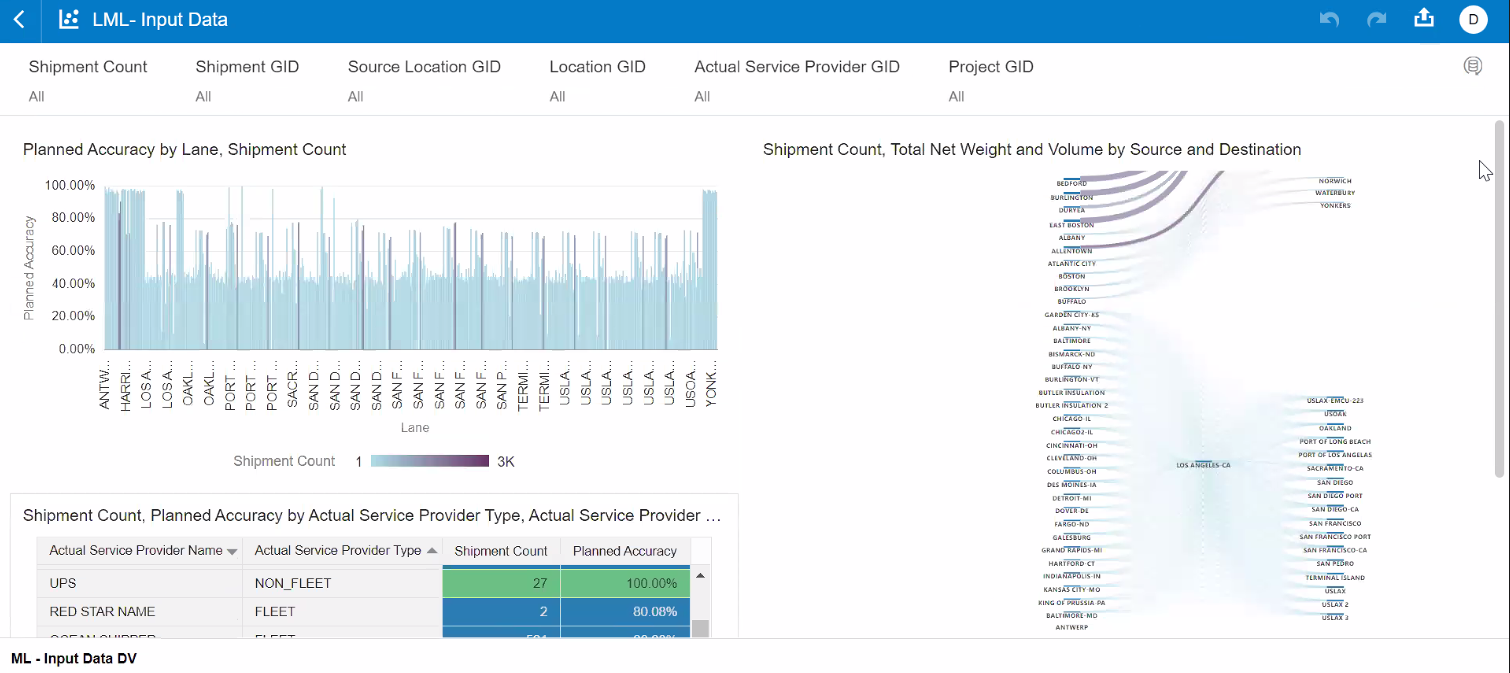
Task: Click the back arrow in header
Action: click(x=19, y=20)
